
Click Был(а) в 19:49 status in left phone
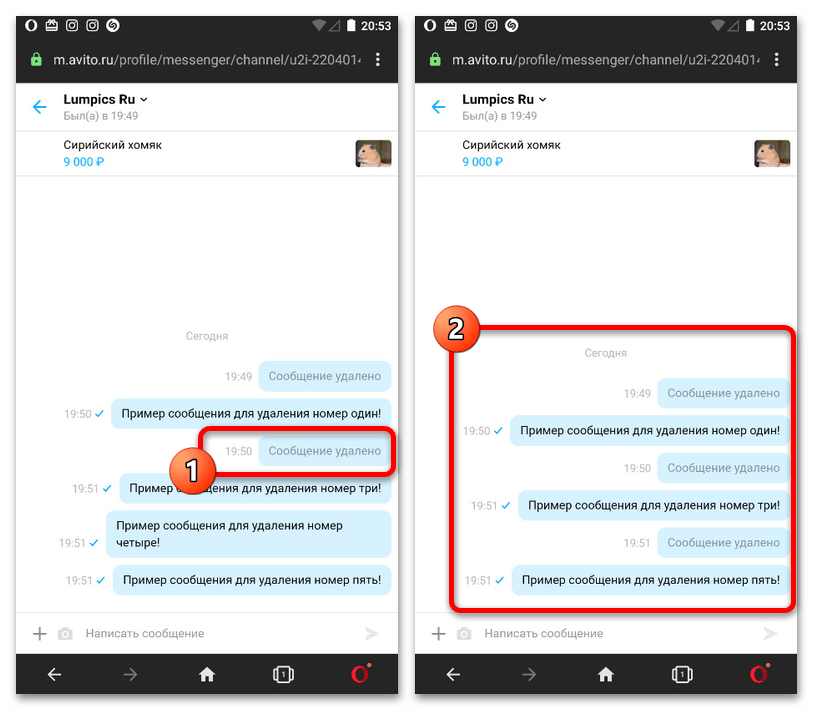(101, 116)
